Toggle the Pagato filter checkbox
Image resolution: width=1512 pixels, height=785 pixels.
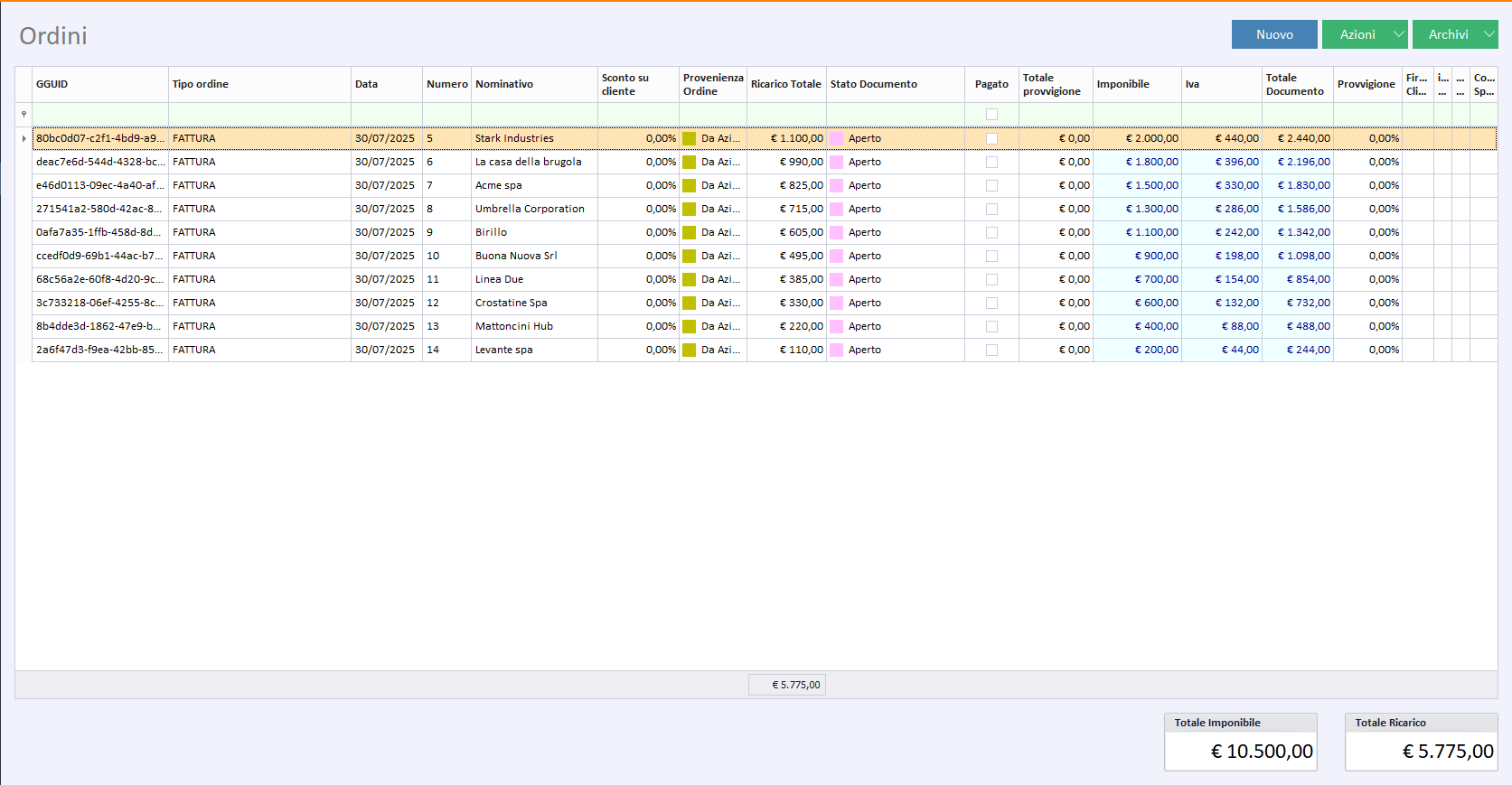pos(991,115)
